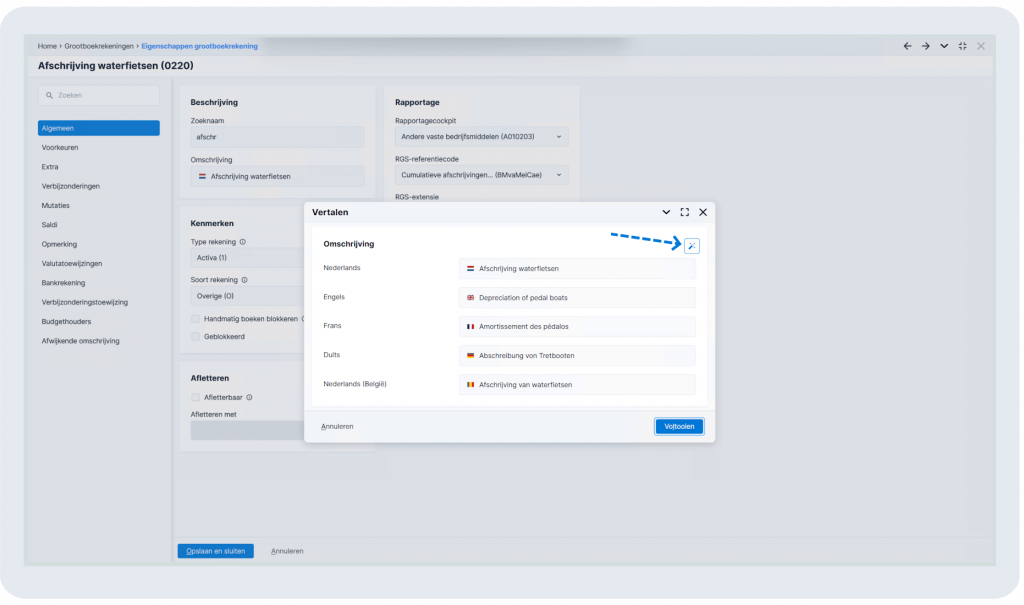1024x605 pixels.
Task: Collapse the Vertalen dialog using chevron icon
Action: (666, 212)
